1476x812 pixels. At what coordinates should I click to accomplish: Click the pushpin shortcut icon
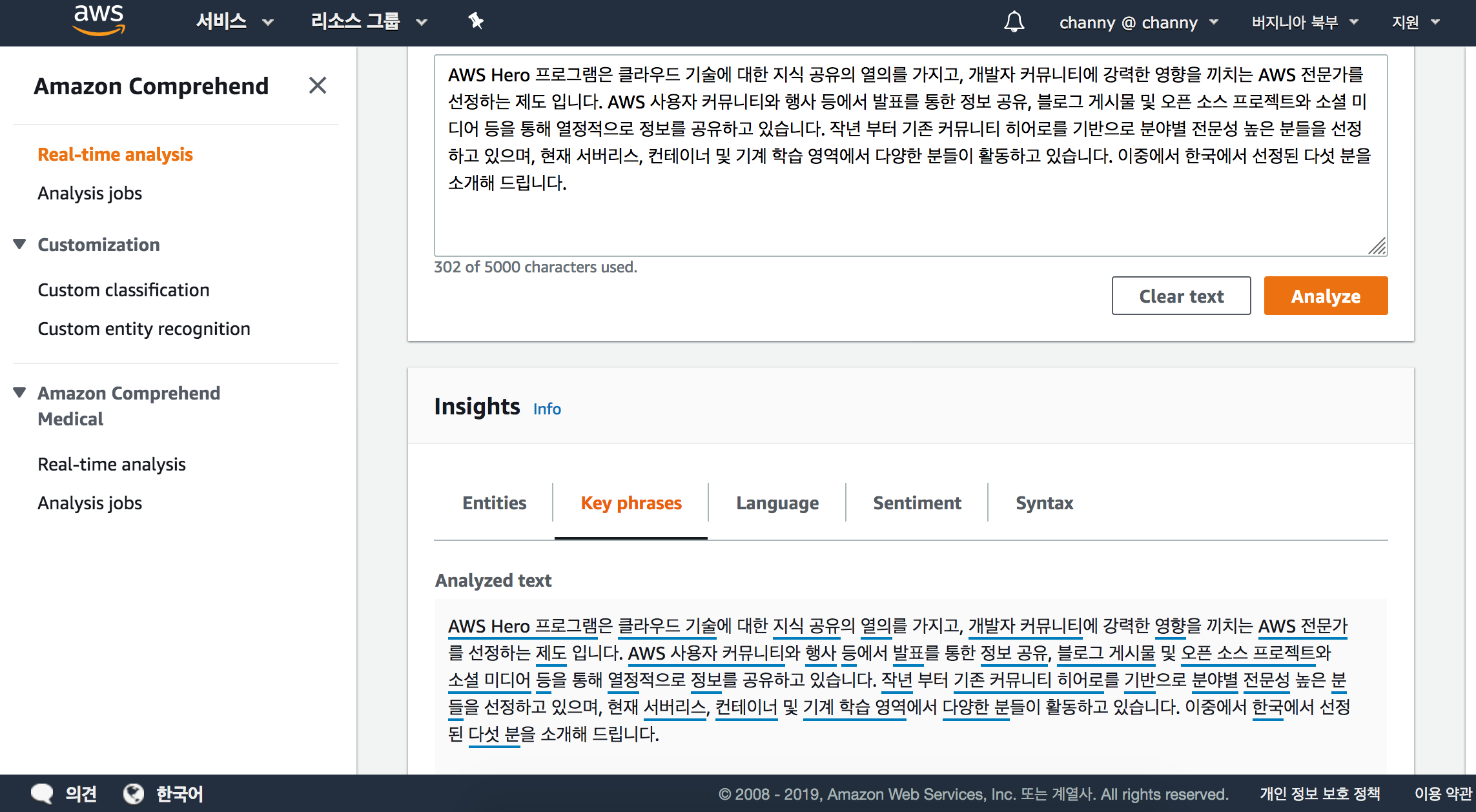[476, 21]
